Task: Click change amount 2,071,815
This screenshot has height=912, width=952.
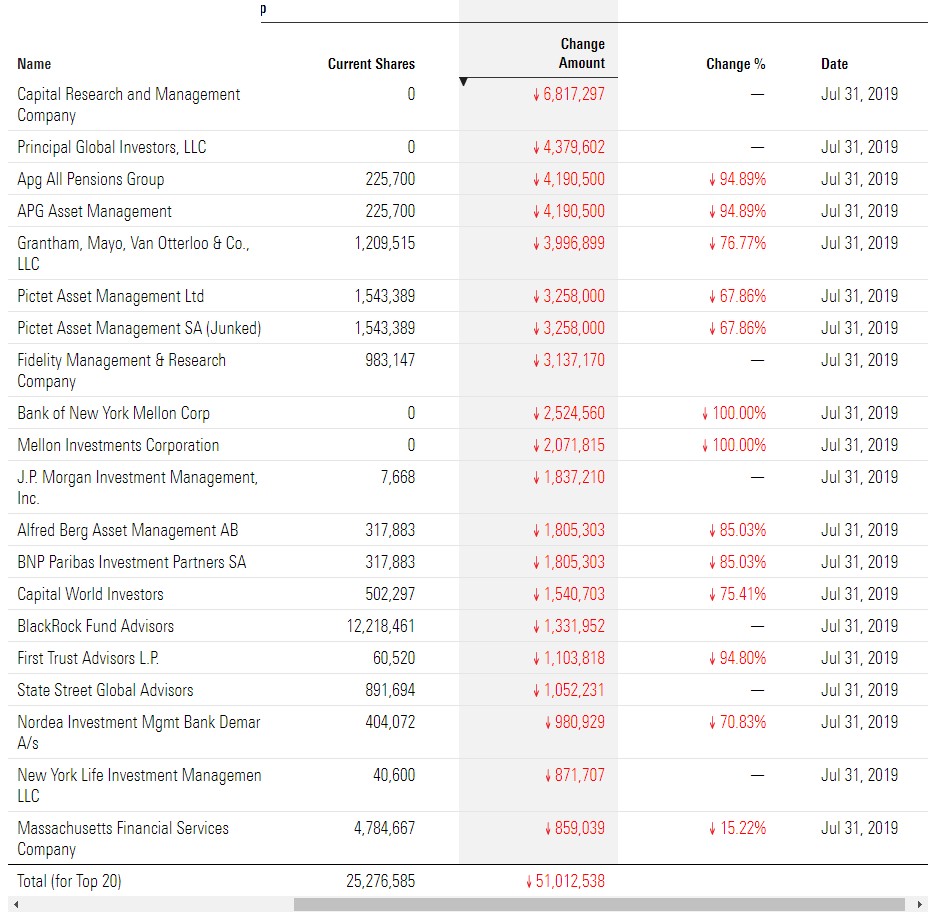Action: (568, 445)
